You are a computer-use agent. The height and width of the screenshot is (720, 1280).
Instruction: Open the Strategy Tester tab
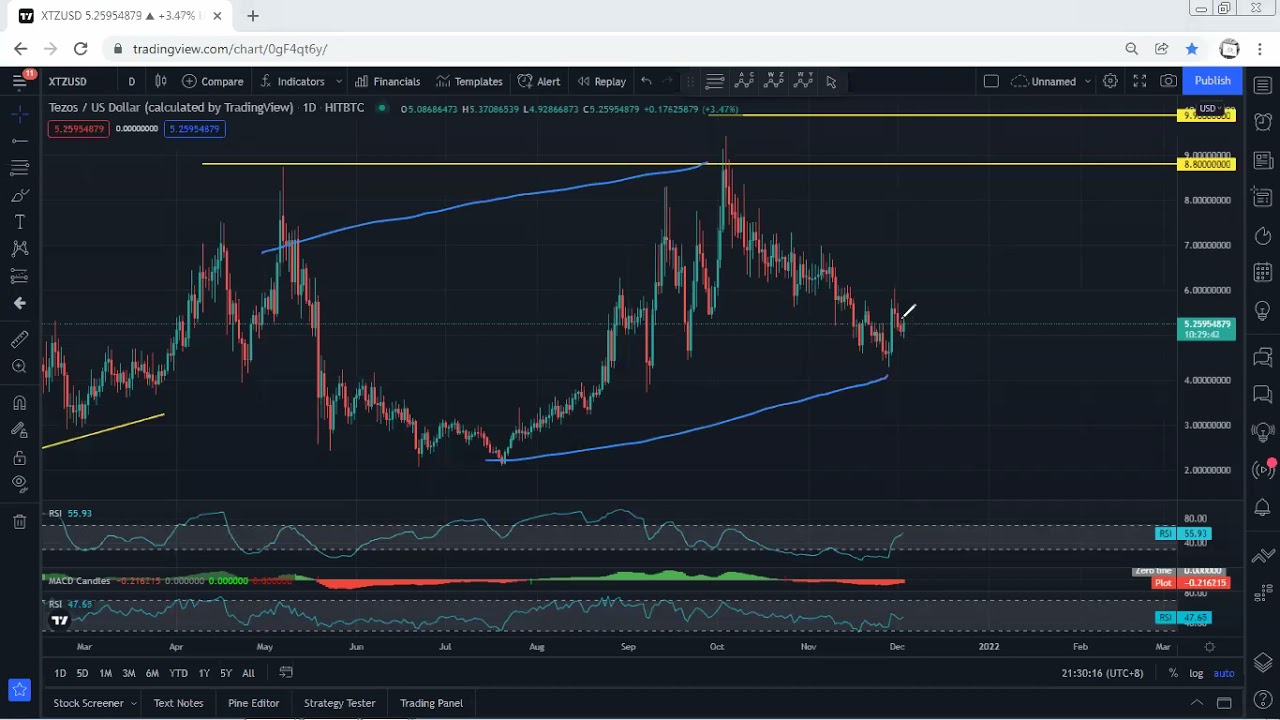(339, 703)
